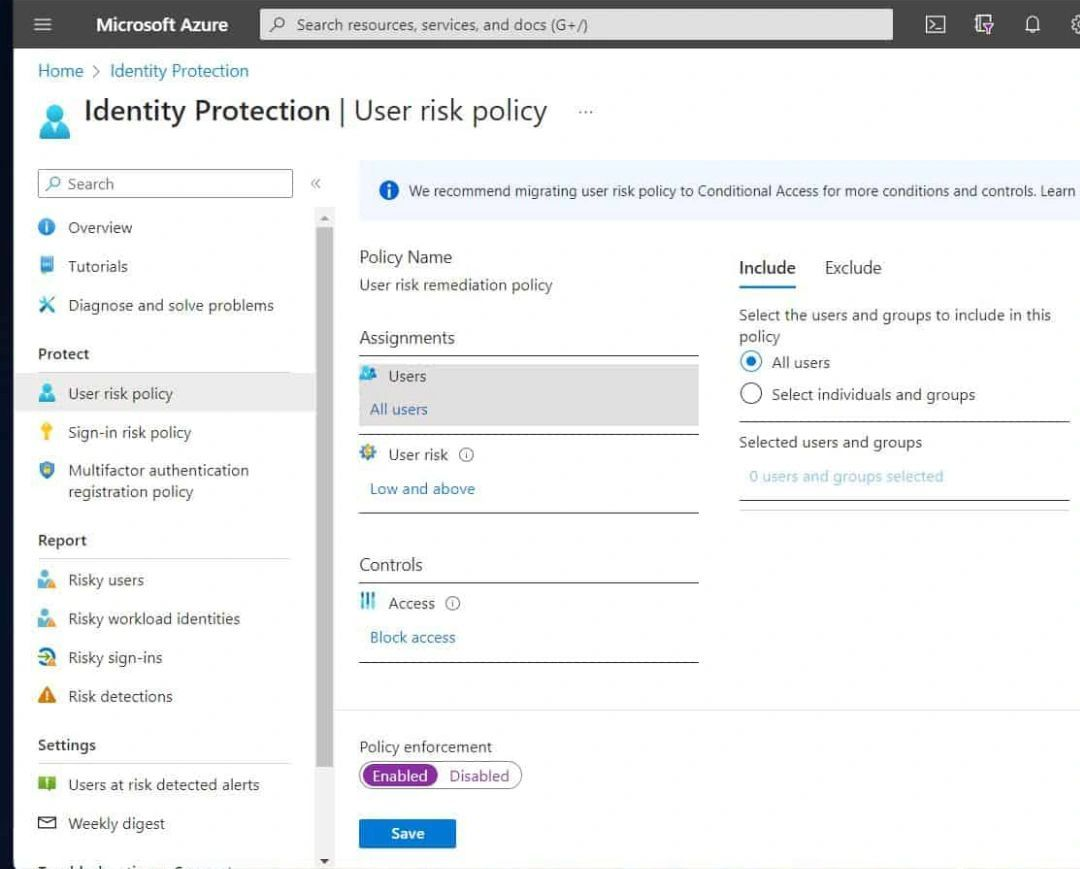Click the sidebar vertical scrollbar thumb
Screen dimensions: 1080x869
click(324, 496)
